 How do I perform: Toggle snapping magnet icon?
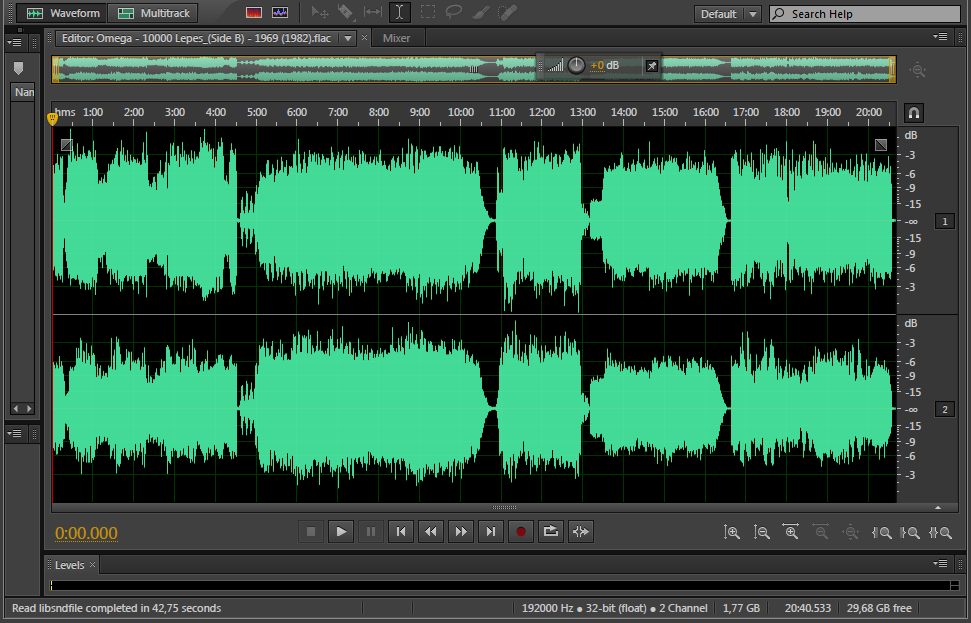[x=914, y=113]
